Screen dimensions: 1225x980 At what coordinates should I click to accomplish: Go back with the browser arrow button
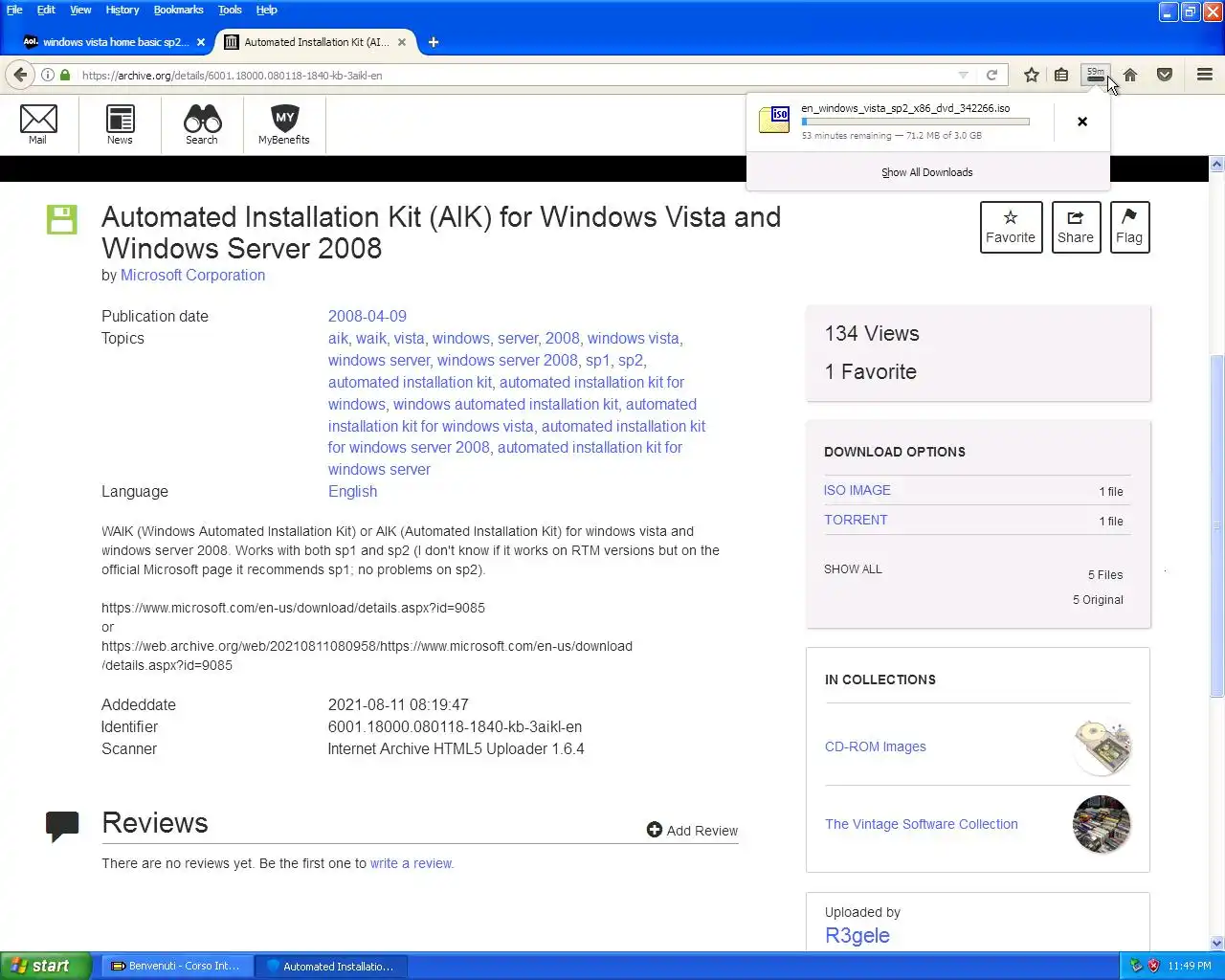[20, 75]
